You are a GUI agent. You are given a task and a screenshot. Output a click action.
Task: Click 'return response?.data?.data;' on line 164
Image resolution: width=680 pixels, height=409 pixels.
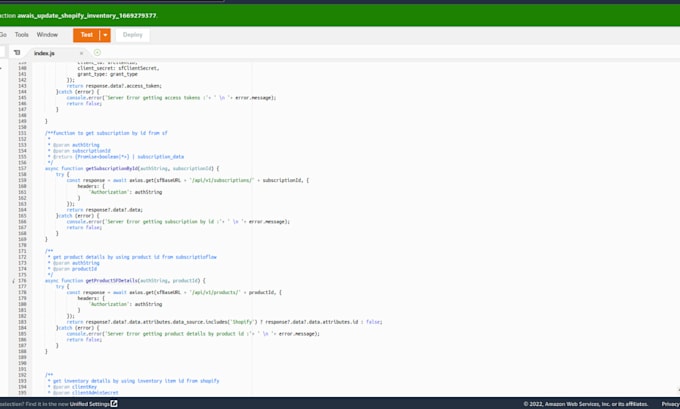105,210
